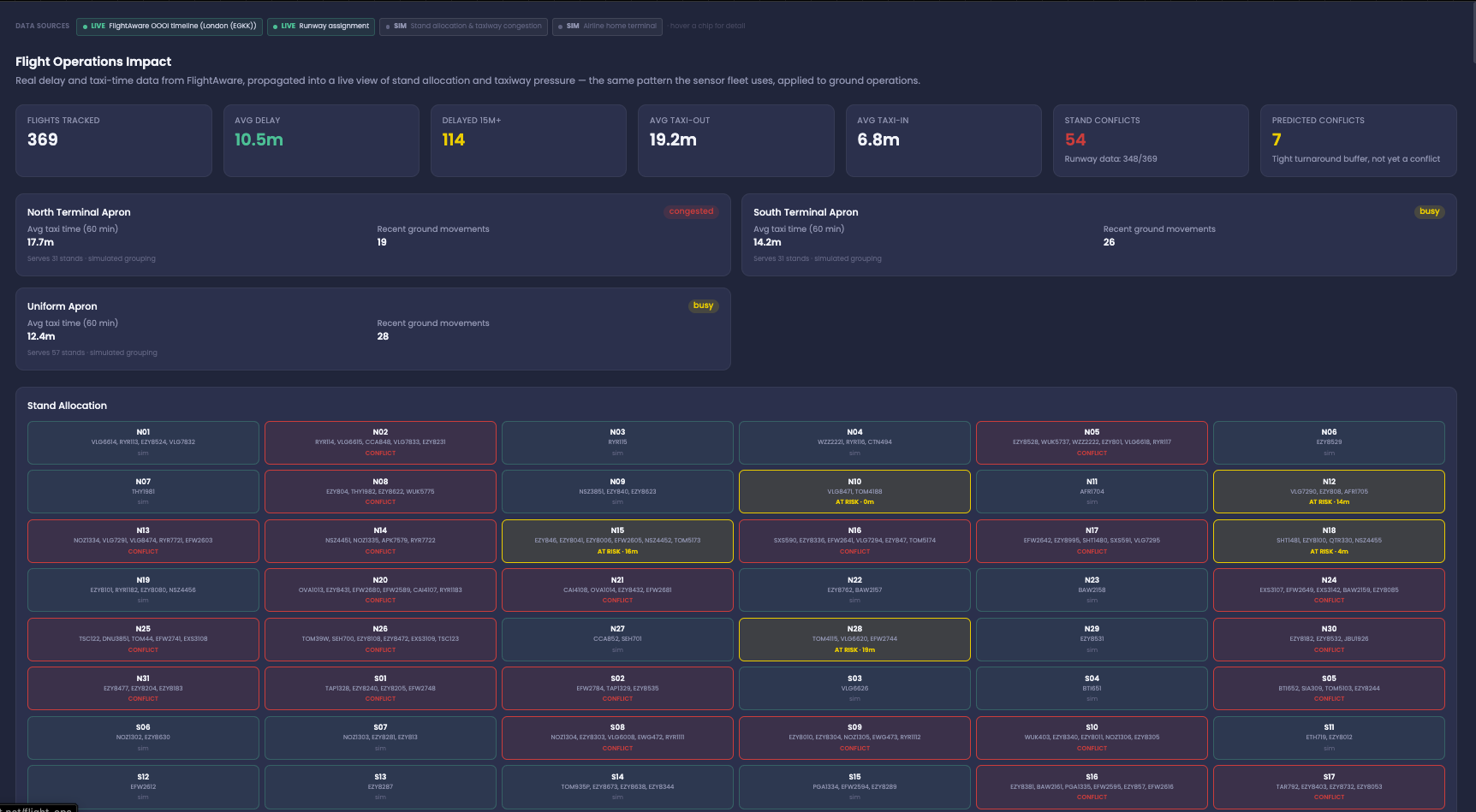The image size is (1476, 812).
Task: Select conflicting stand S10 card
Action: [1092, 738]
